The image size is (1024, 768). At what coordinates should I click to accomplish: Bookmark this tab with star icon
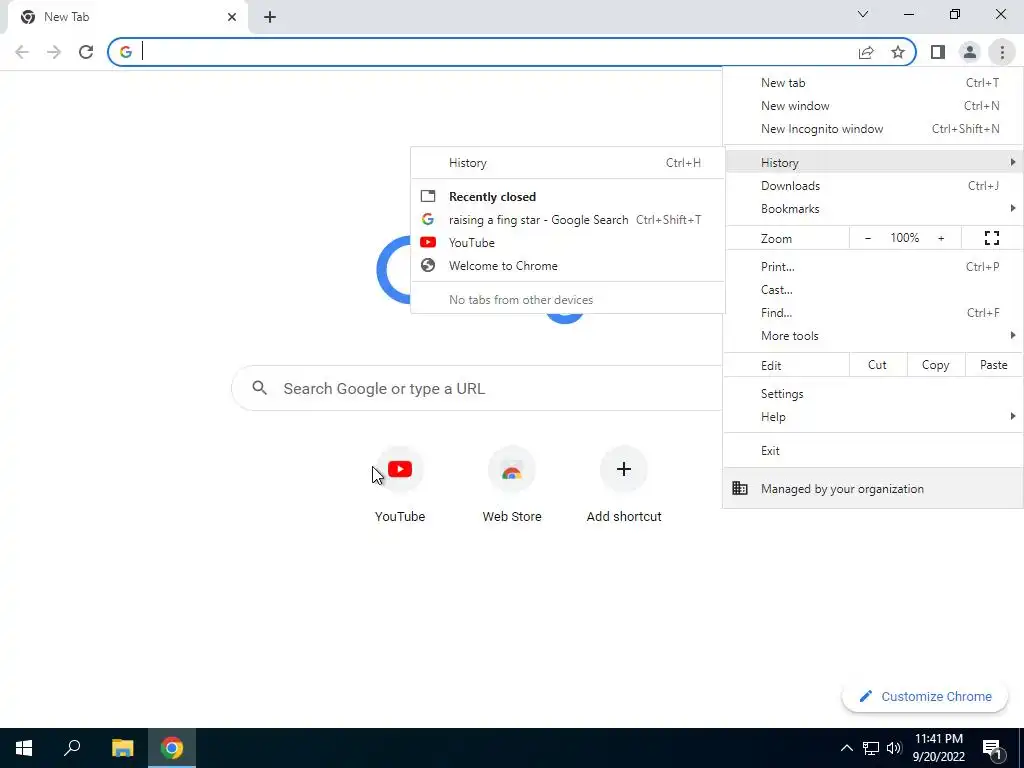(x=898, y=52)
